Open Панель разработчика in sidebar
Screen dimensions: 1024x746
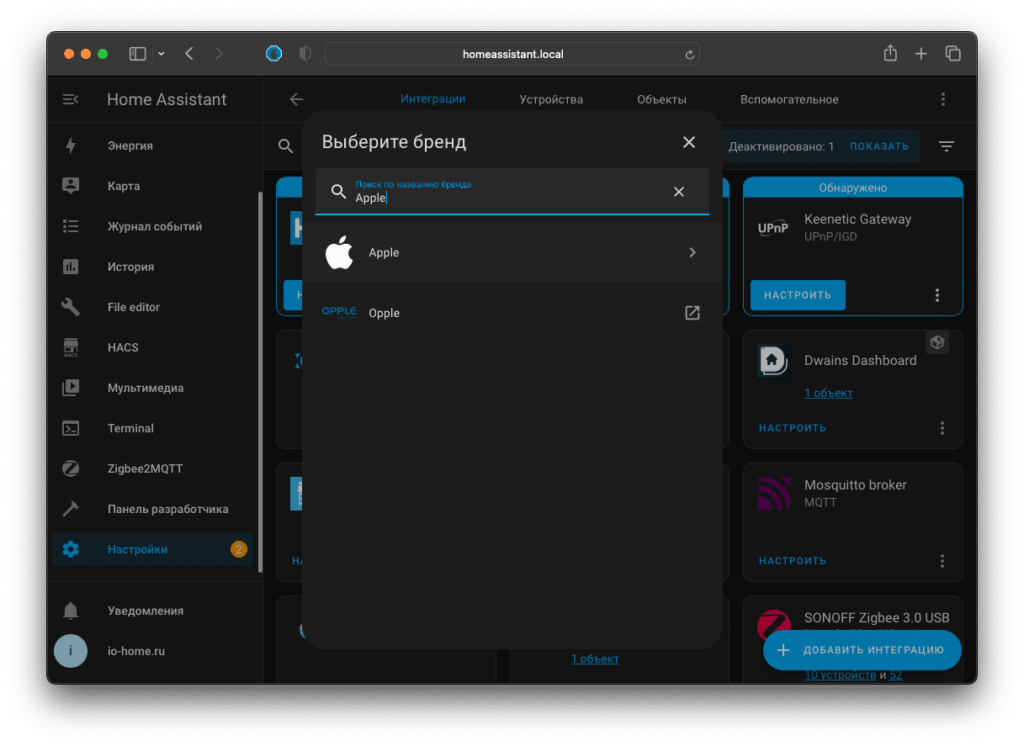pos(153,509)
